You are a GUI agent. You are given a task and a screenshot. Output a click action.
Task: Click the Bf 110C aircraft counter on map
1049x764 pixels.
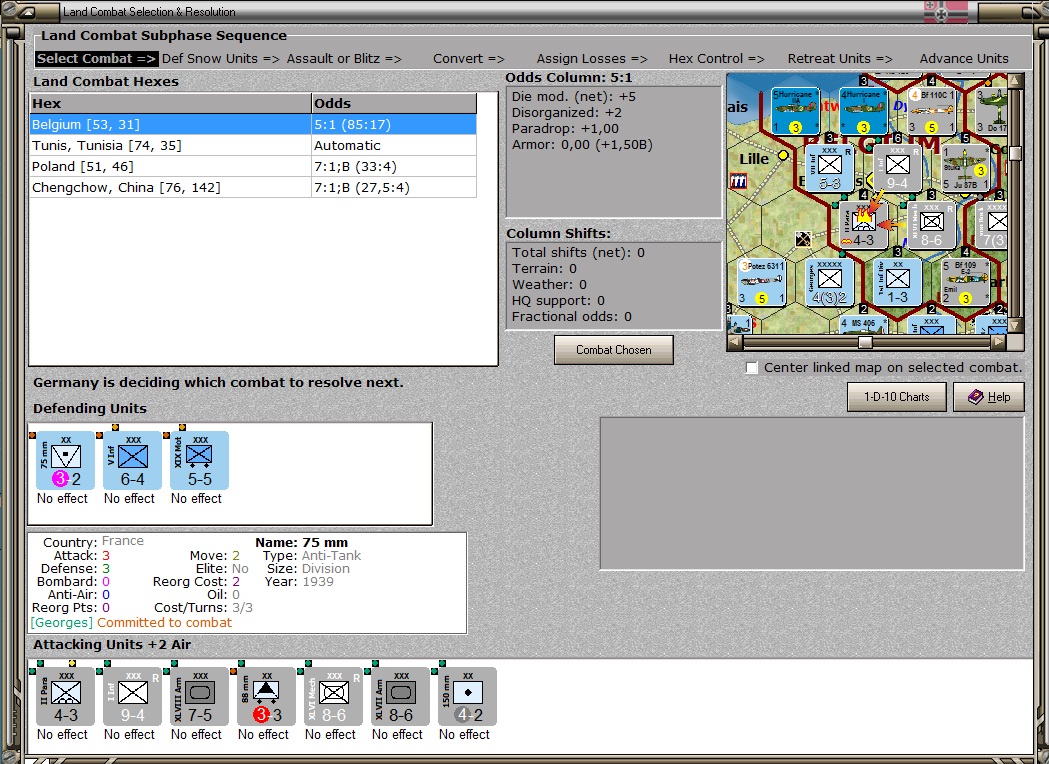(931, 111)
